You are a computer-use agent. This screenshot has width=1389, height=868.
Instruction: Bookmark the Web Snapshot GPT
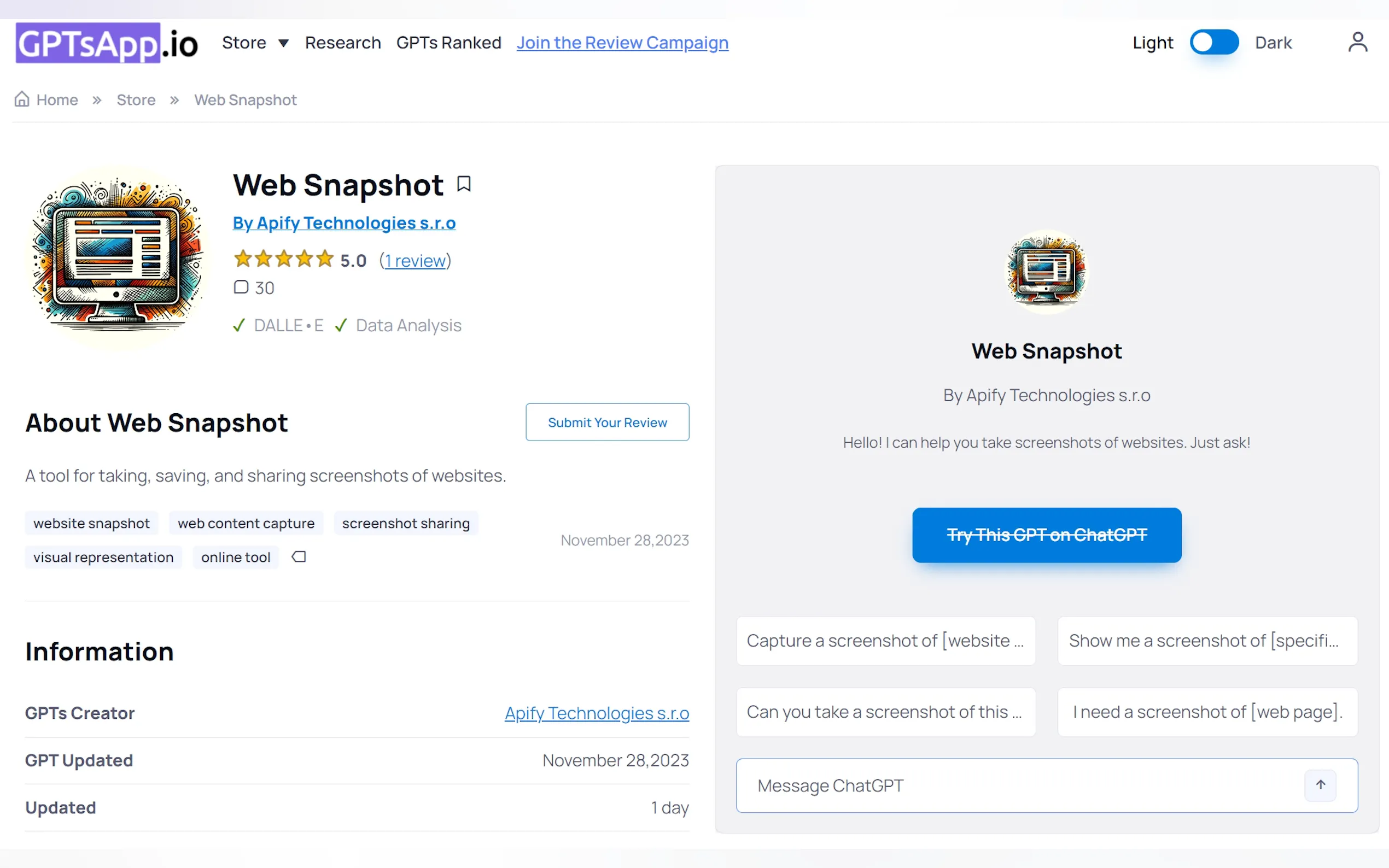[x=463, y=184]
